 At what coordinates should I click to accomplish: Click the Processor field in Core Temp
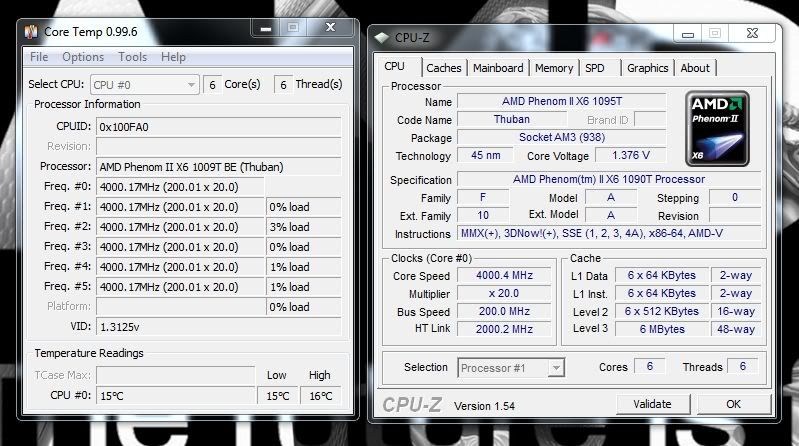[218, 167]
